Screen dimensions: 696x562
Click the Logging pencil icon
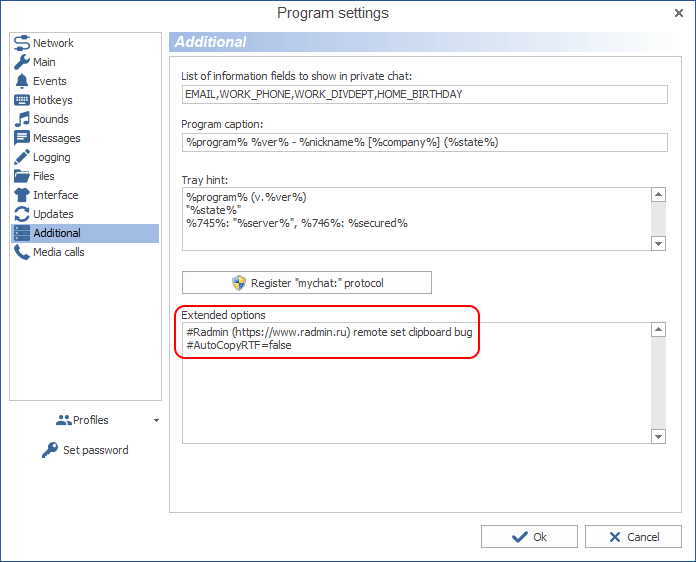click(22, 157)
